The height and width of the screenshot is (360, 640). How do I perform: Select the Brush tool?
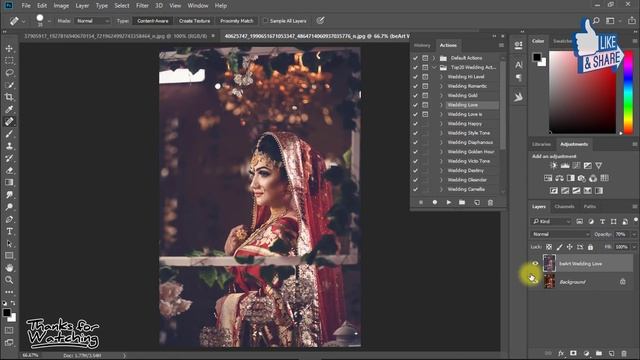[9, 134]
